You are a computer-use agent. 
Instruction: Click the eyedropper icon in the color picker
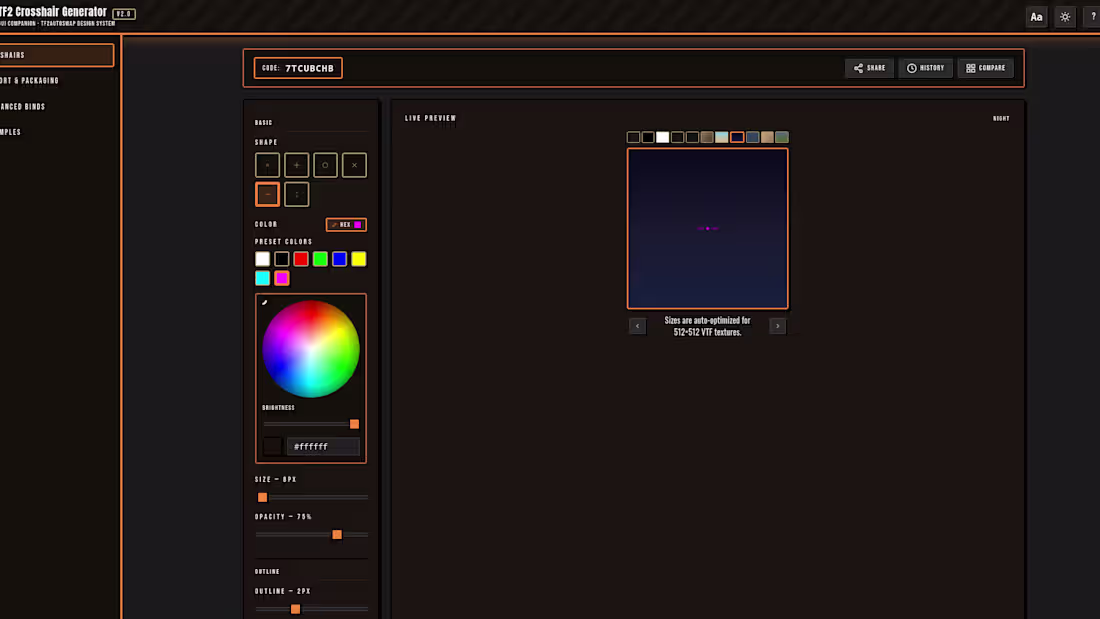tap(264, 302)
